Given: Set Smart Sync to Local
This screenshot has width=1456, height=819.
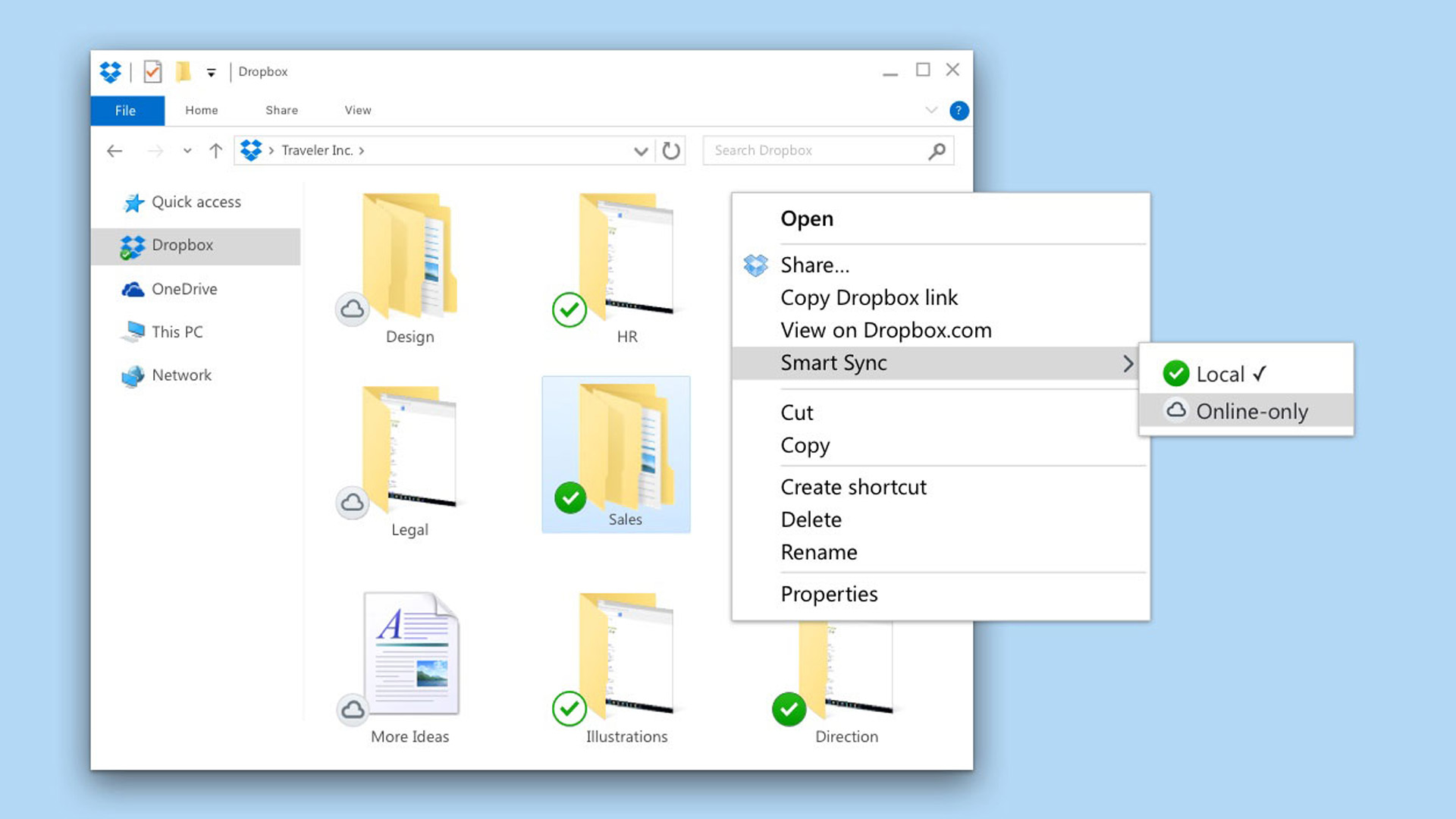Looking at the screenshot, I should [1246, 374].
